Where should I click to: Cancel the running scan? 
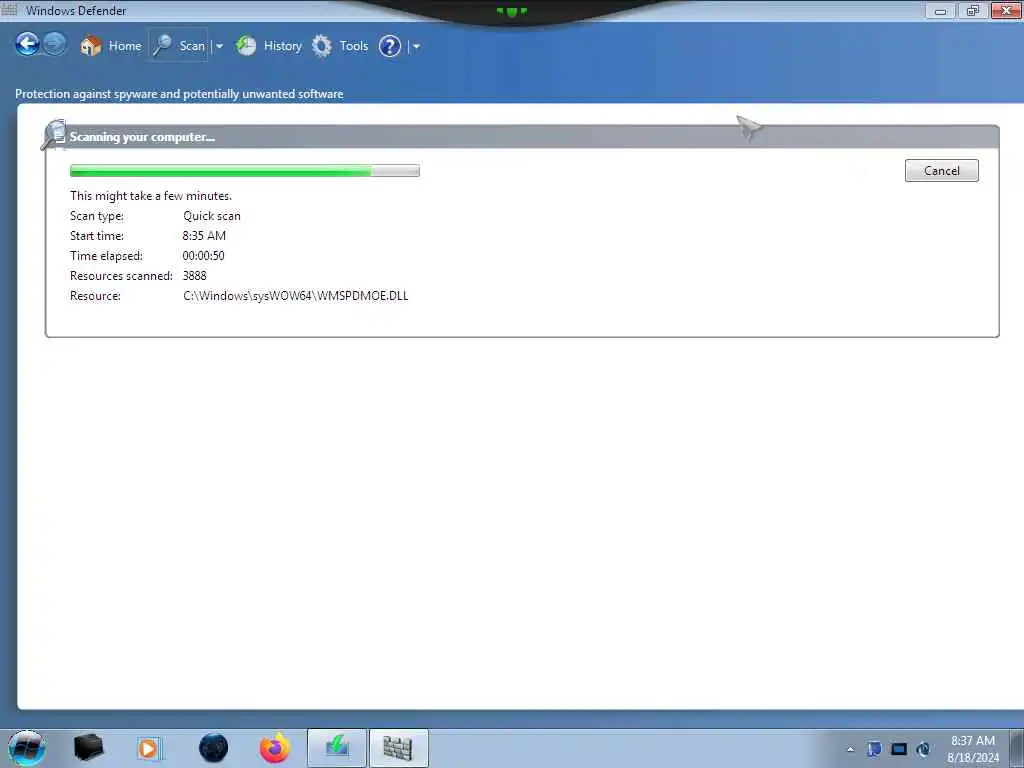[x=941, y=170]
